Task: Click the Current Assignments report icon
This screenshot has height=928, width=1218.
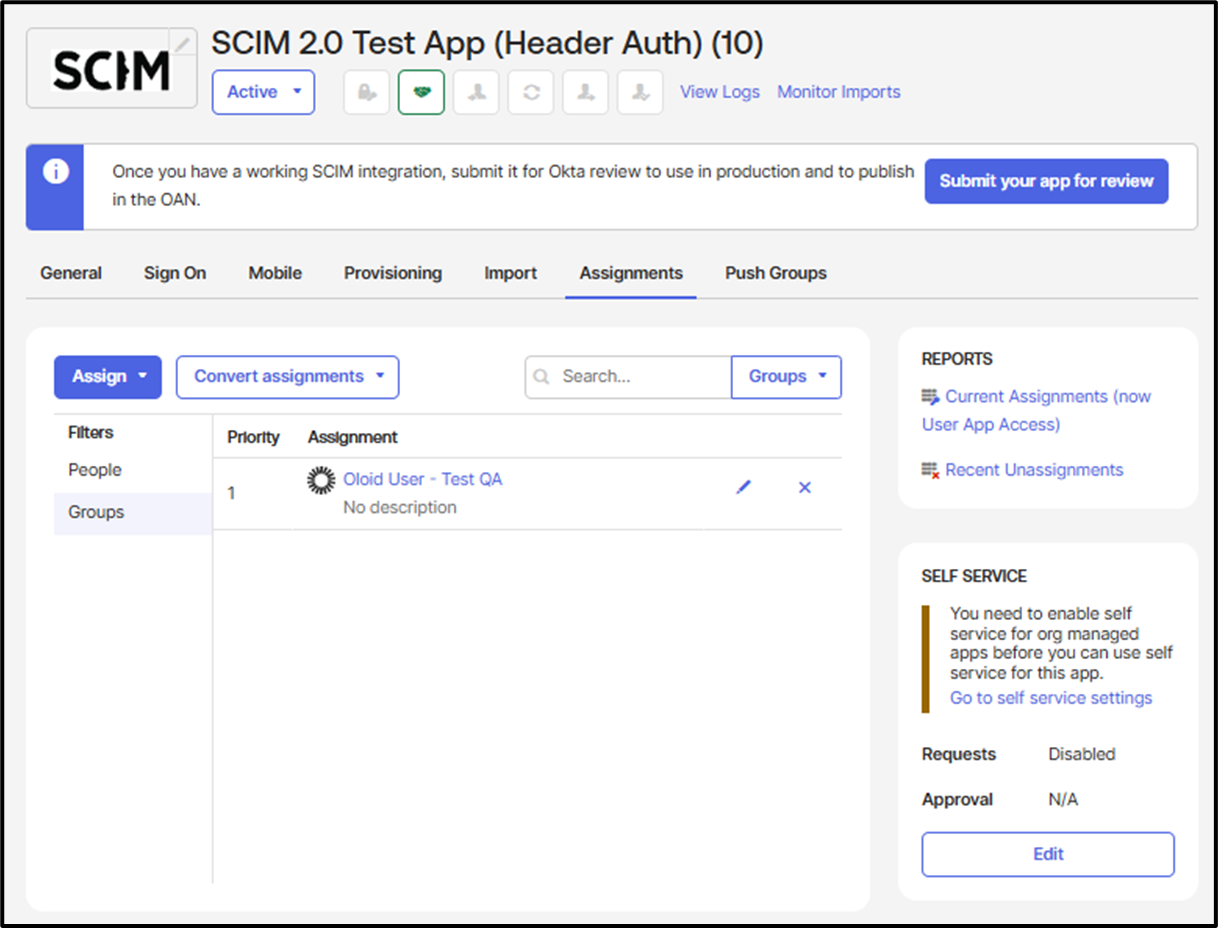Action: click(x=931, y=397)
